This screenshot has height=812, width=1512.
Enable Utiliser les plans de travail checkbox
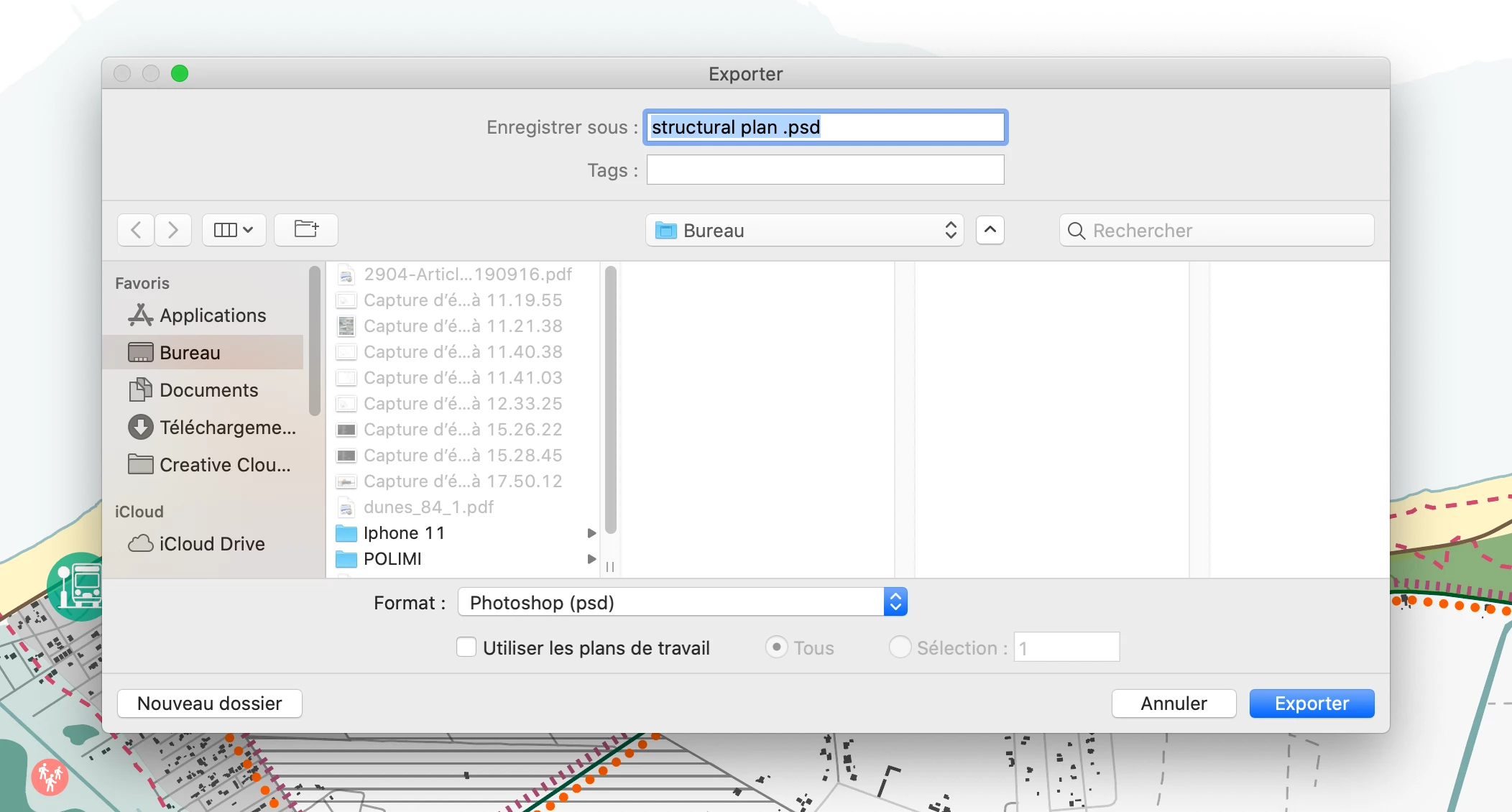click(x=466, y=647)
